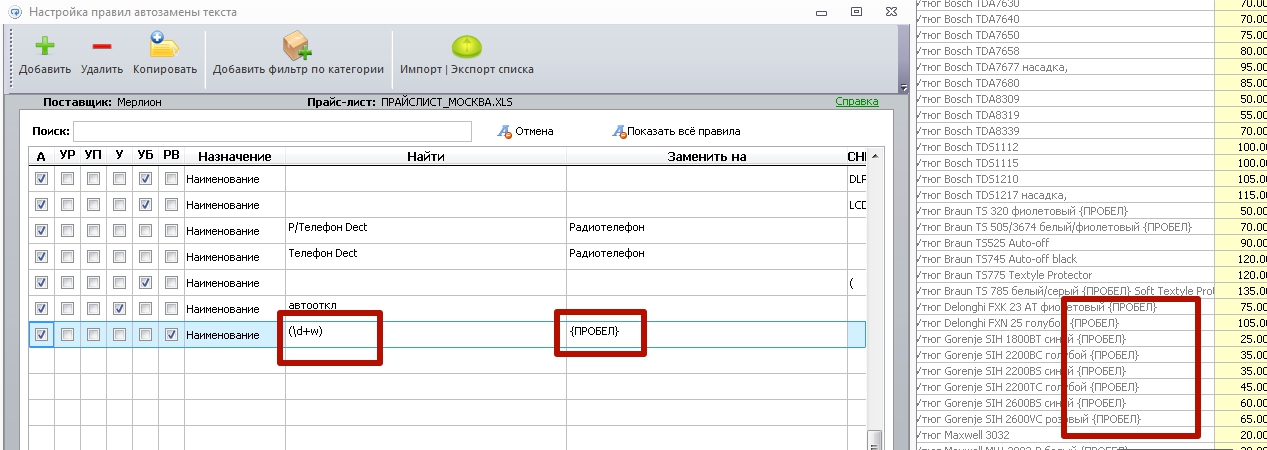The image size is (1267, 450).
Task: Click the УП column header
Action: (x=93, y=157)
